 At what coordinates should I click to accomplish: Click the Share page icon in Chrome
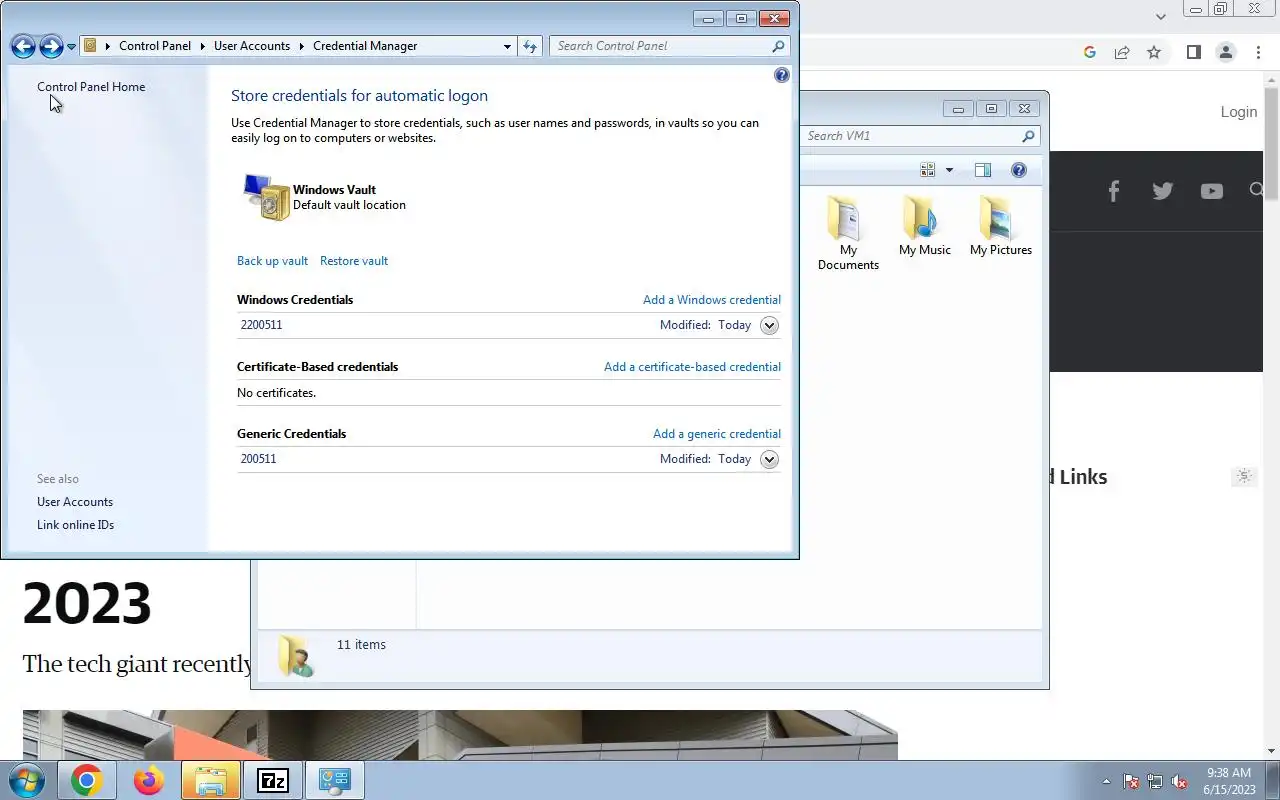pyautogui.click(x=1122, y=52)
